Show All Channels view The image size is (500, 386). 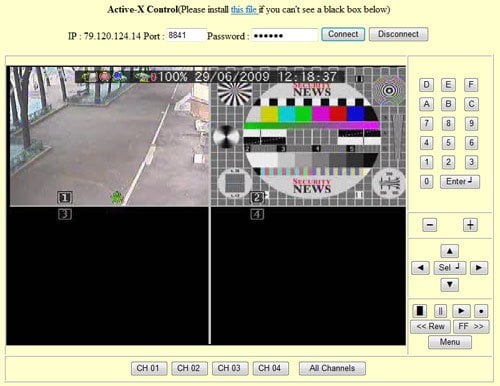pos(332,368)
